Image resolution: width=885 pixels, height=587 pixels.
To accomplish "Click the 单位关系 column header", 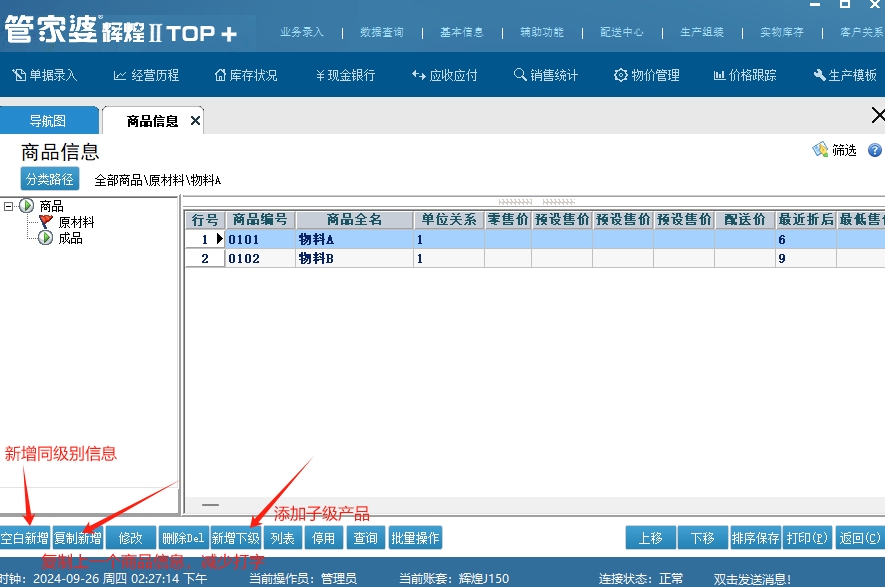I will point(449,220).
